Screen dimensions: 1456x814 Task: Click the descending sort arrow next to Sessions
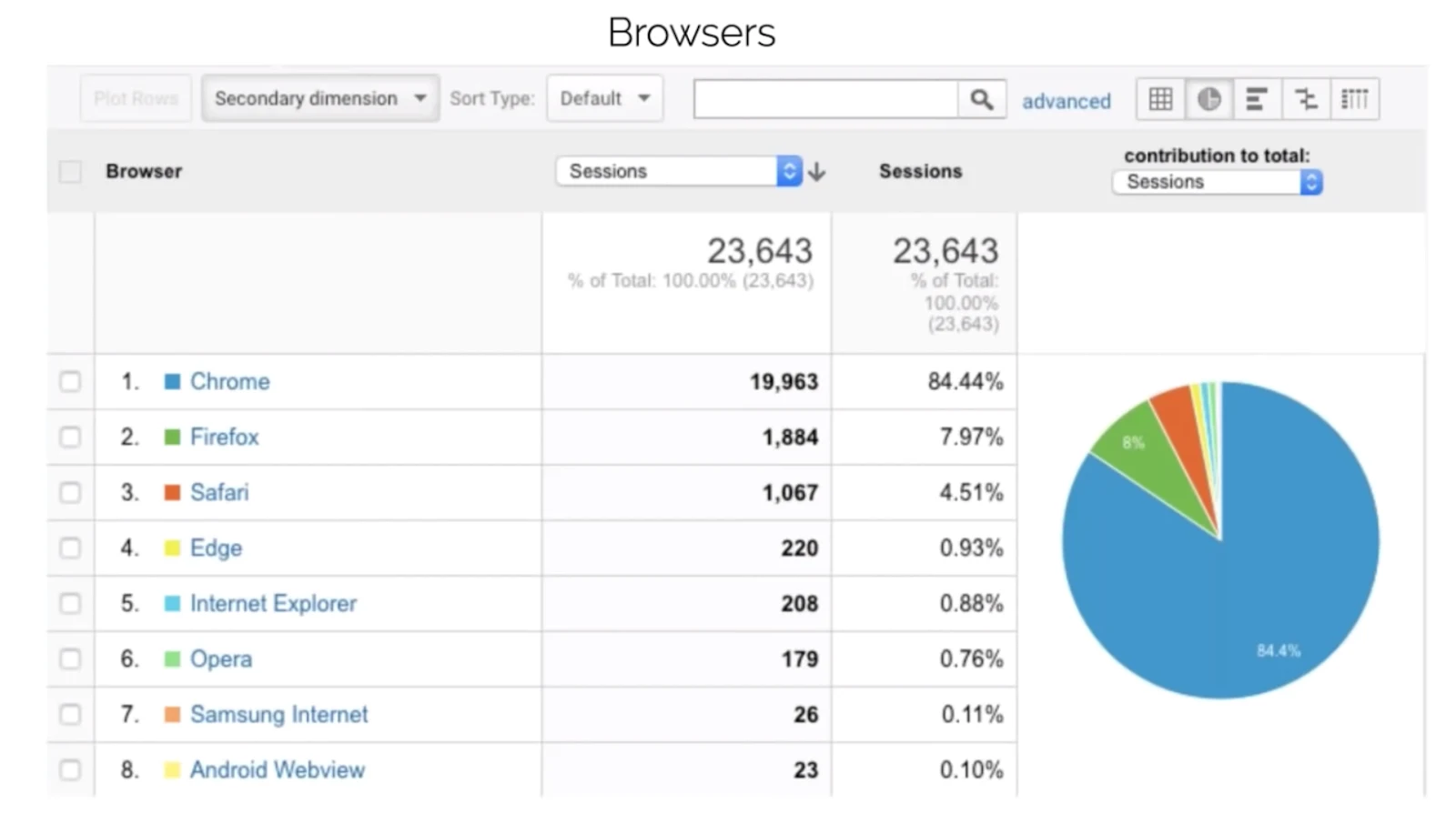coord(816,171)
